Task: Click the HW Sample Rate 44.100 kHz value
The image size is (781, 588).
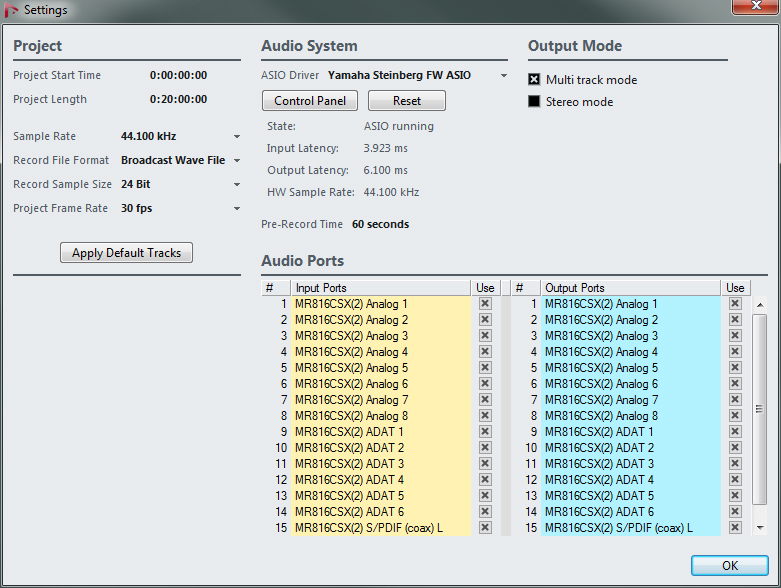Action: coord(391,192)
